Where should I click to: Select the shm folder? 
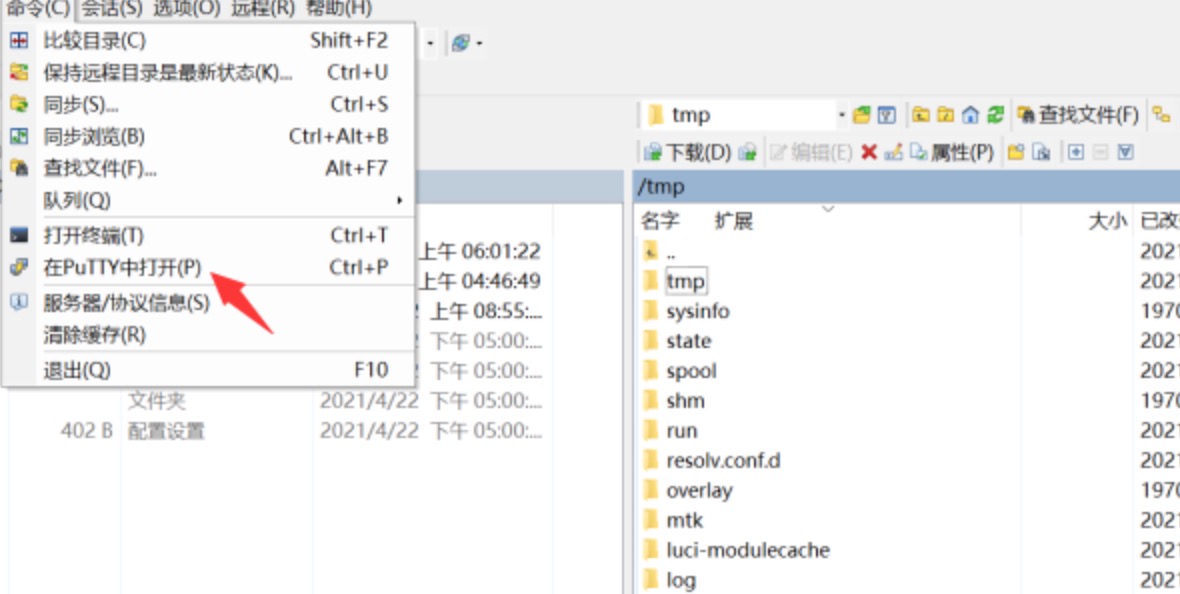(x=906, y=401)
